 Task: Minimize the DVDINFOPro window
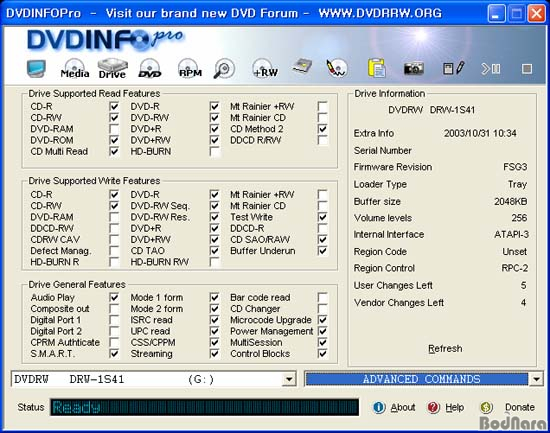click(x=496, y=14)
